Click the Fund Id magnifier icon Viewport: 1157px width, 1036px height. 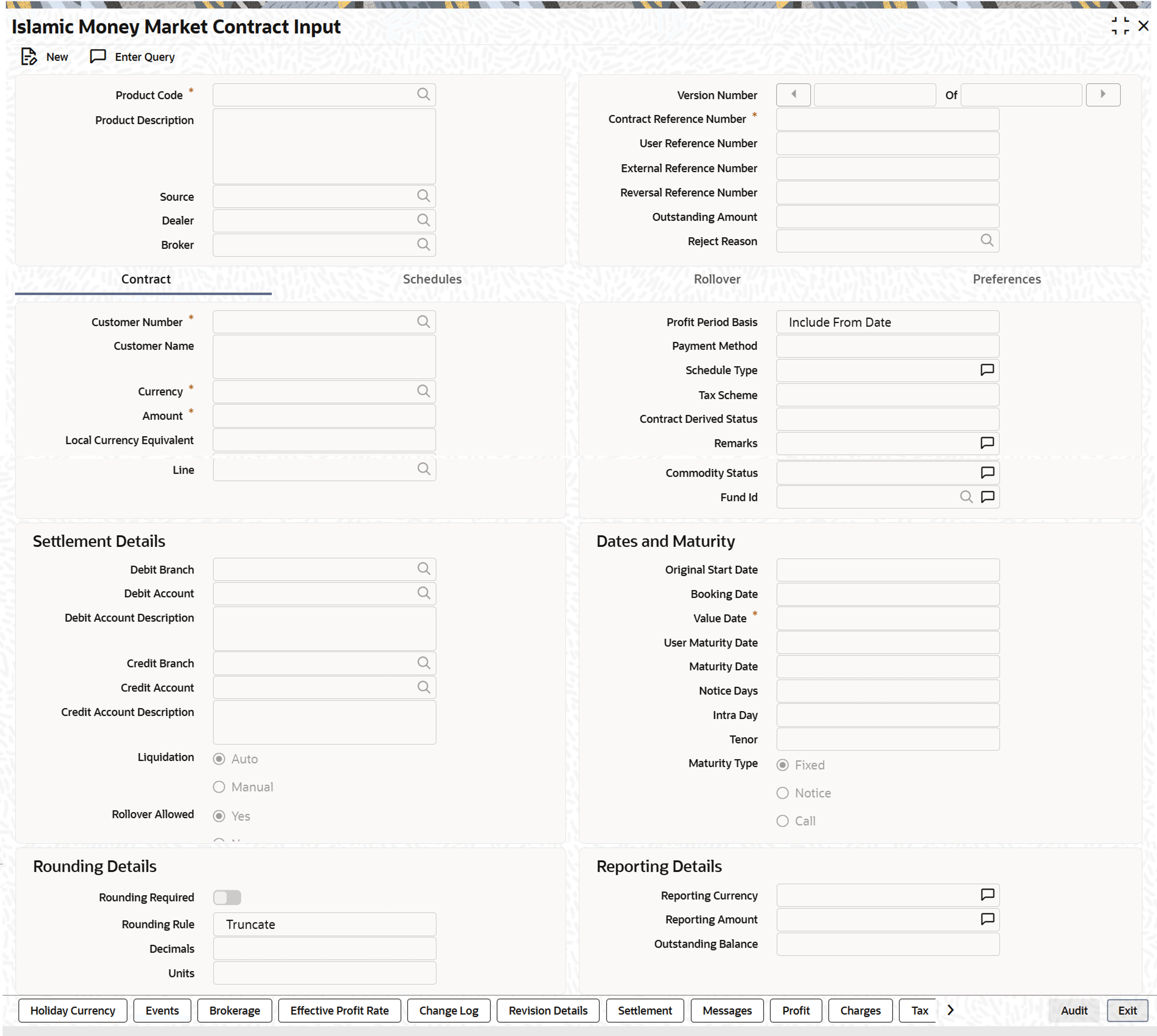pos(966,497)
